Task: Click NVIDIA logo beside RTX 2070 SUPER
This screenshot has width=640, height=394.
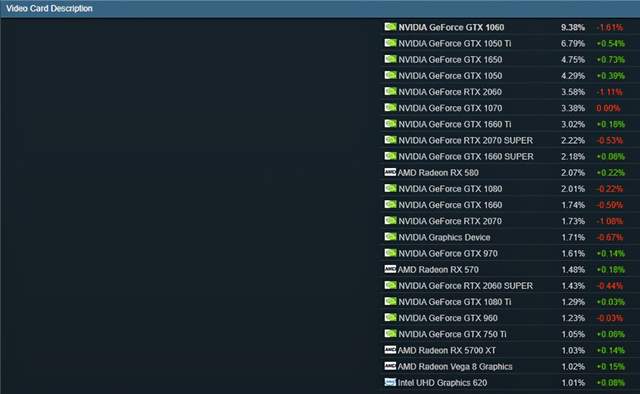Action: [x=390, y=140]
